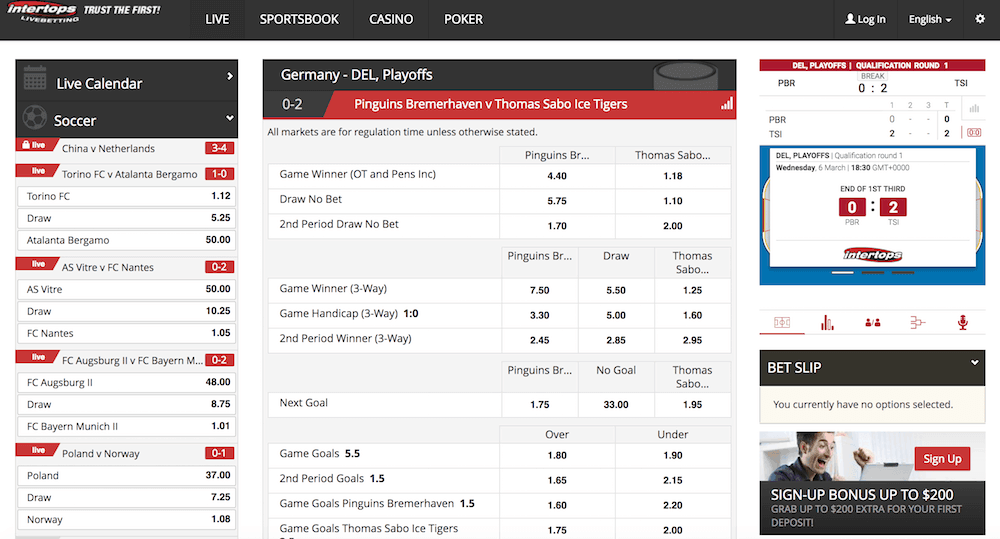Image resolution: width=1000 pixels, height=539 pixels.
Task: Select Next Goal No Goal 33.00
Action: pos(616,404)
